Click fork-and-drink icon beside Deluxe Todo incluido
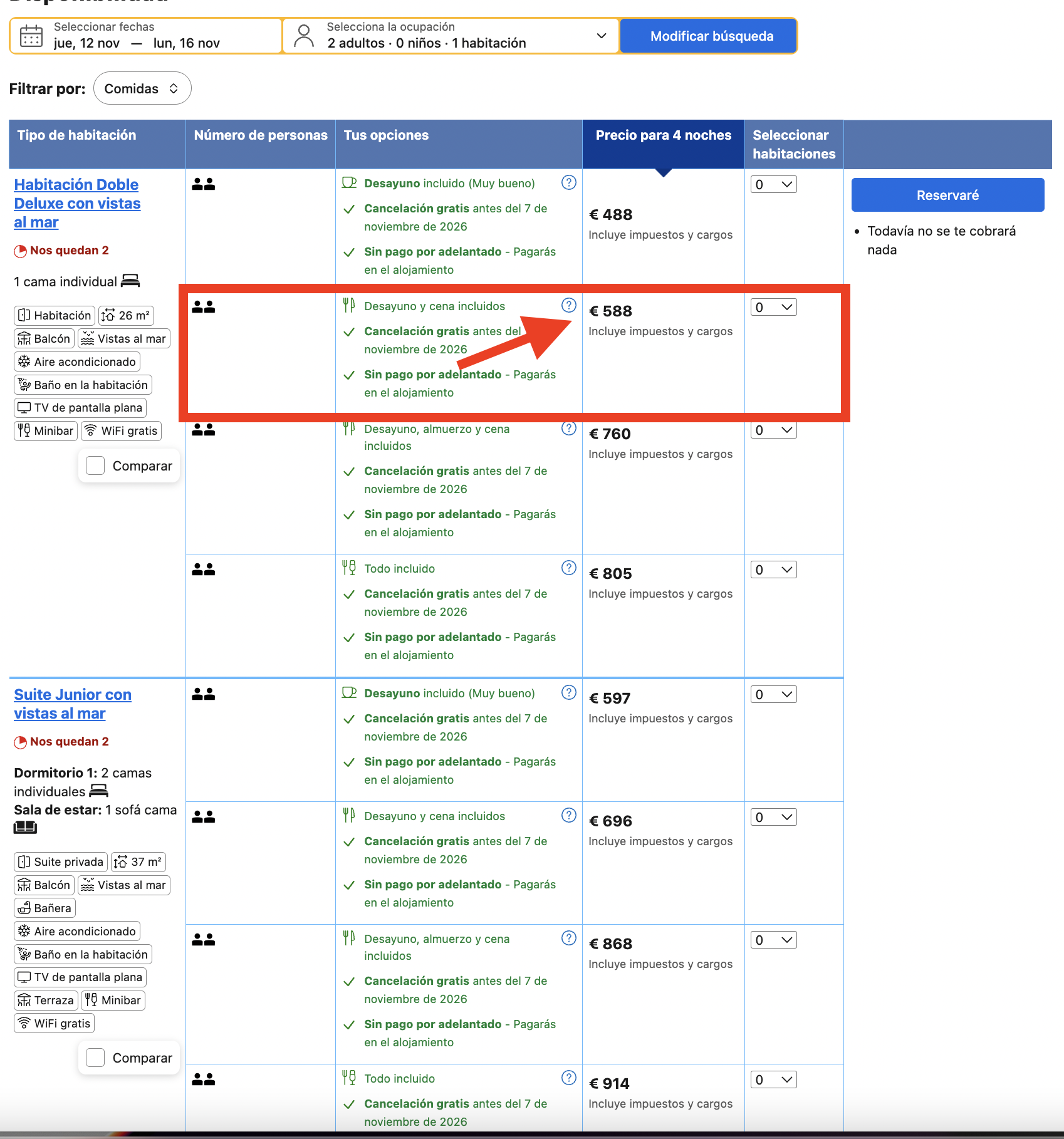This screenshot has width=1064, height=1139. 349,568
